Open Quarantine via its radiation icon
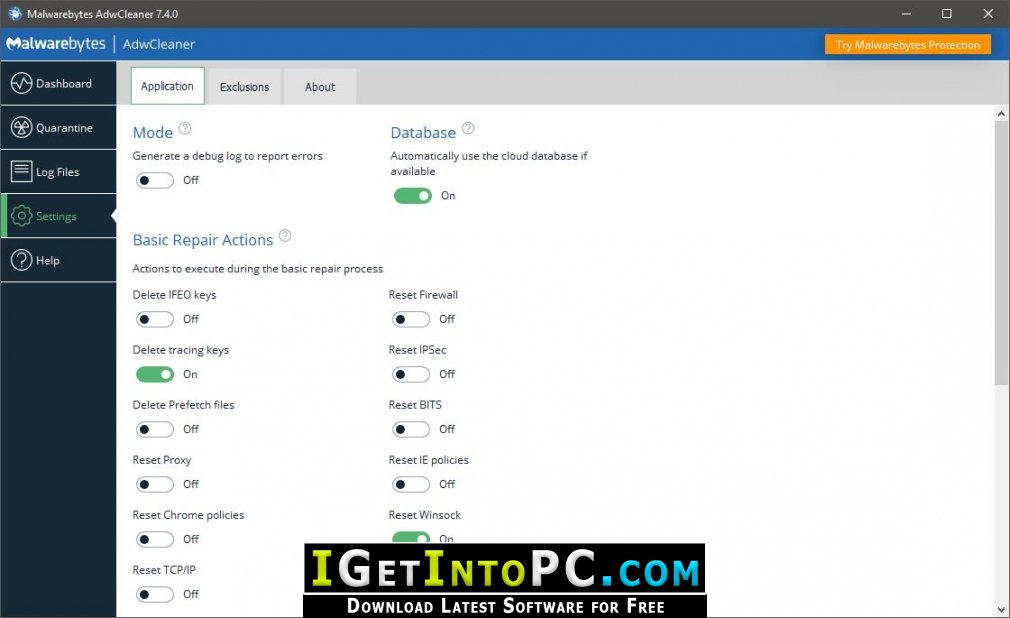Image resolution: width=1010 pixels, height=618 pixels. click(21, 128)
